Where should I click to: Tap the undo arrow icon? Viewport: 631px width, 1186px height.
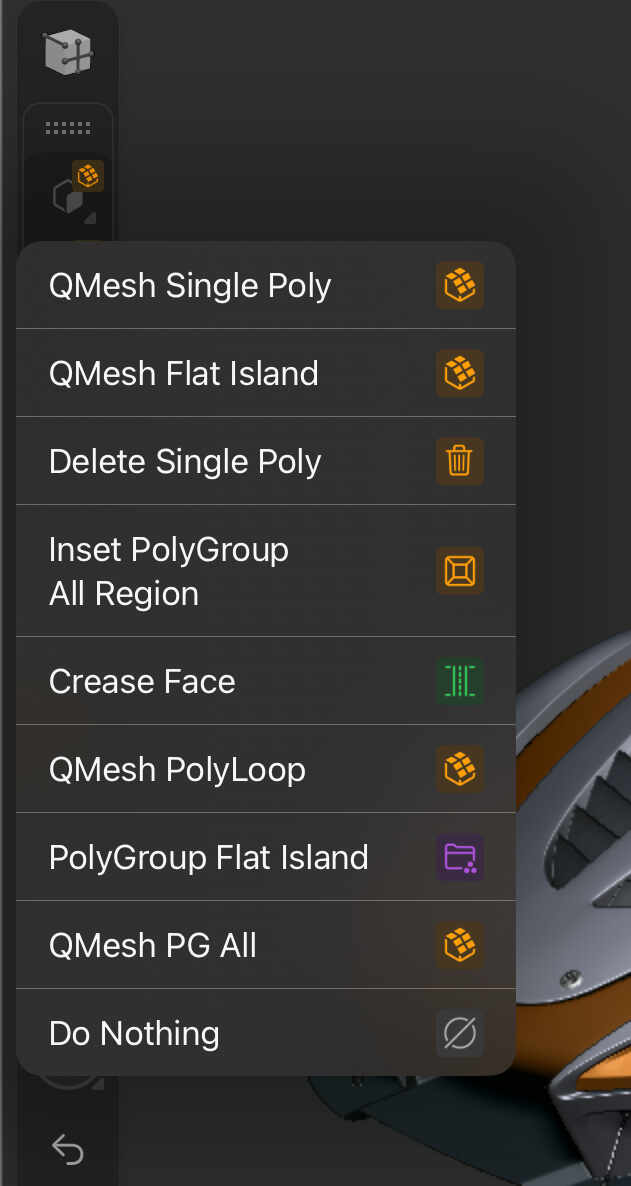67,1150
